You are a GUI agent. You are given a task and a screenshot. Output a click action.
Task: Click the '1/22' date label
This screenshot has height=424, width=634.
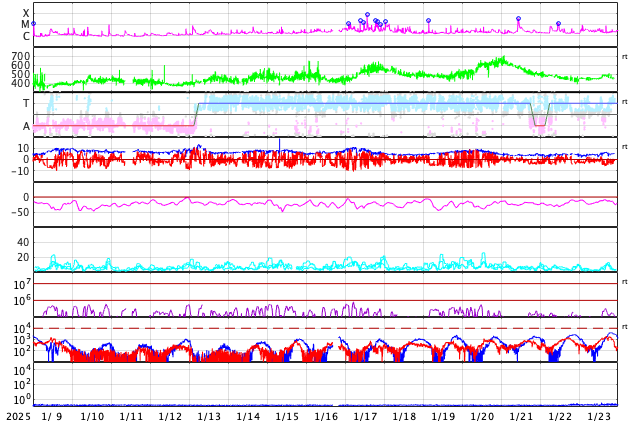560,417
